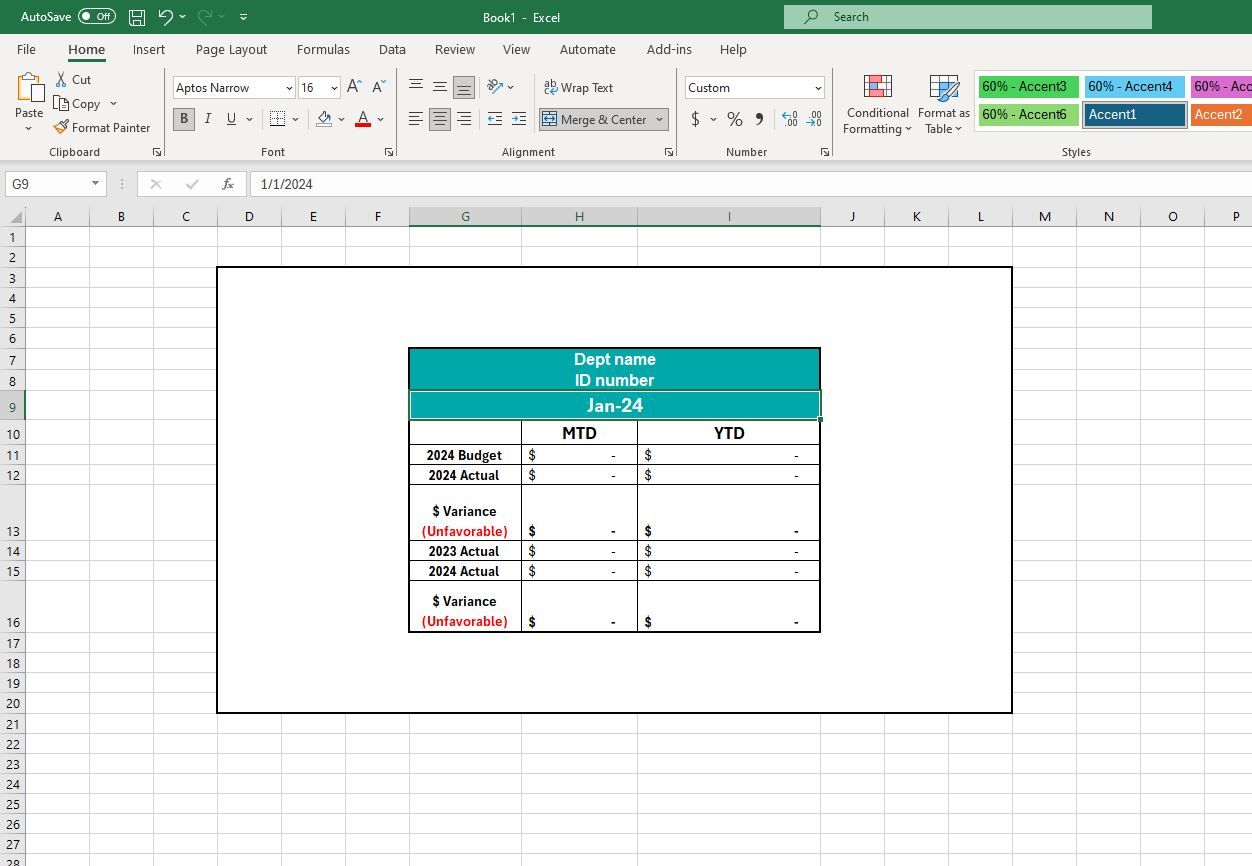
Task: Increase decimal places
Action: point(789,119)
